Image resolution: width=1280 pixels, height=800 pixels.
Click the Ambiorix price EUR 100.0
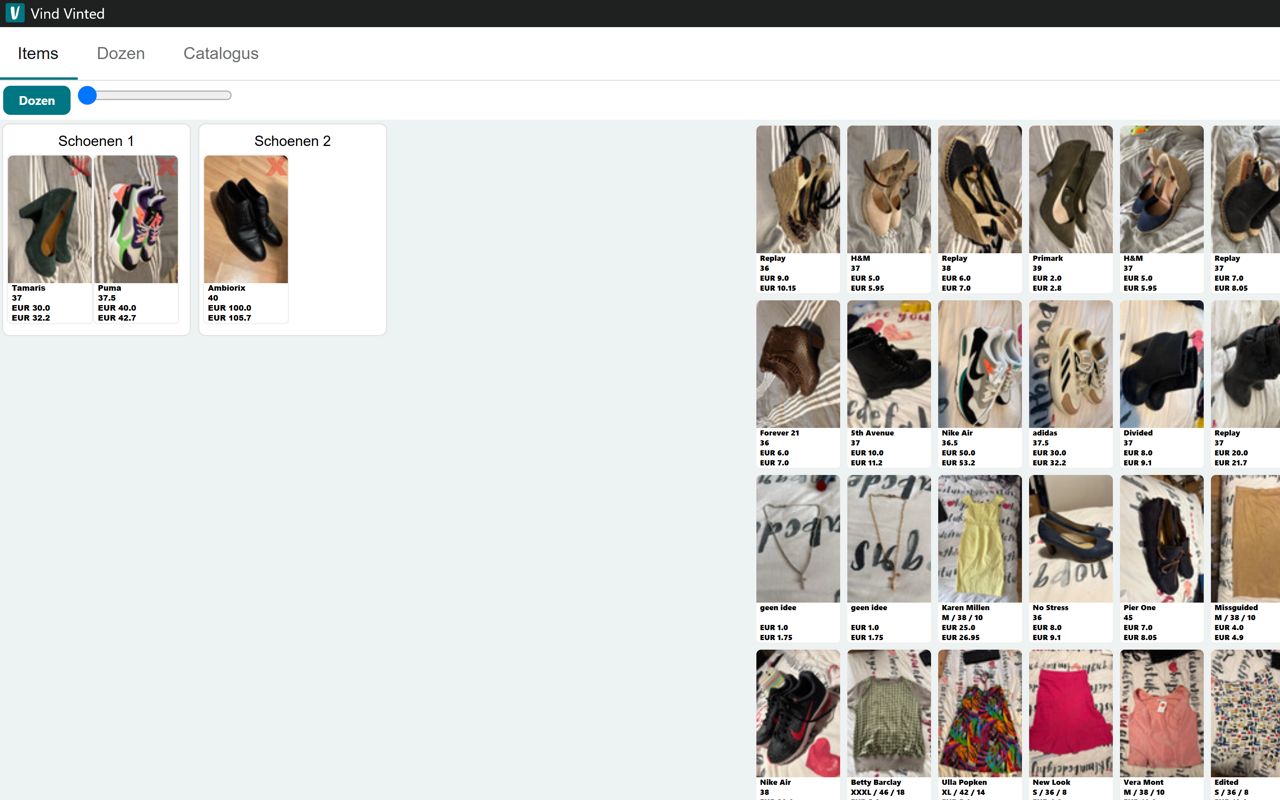[230, 308]
